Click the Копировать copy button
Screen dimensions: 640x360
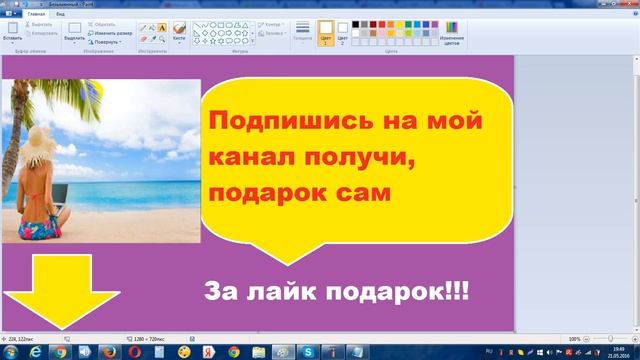[41, 33]
